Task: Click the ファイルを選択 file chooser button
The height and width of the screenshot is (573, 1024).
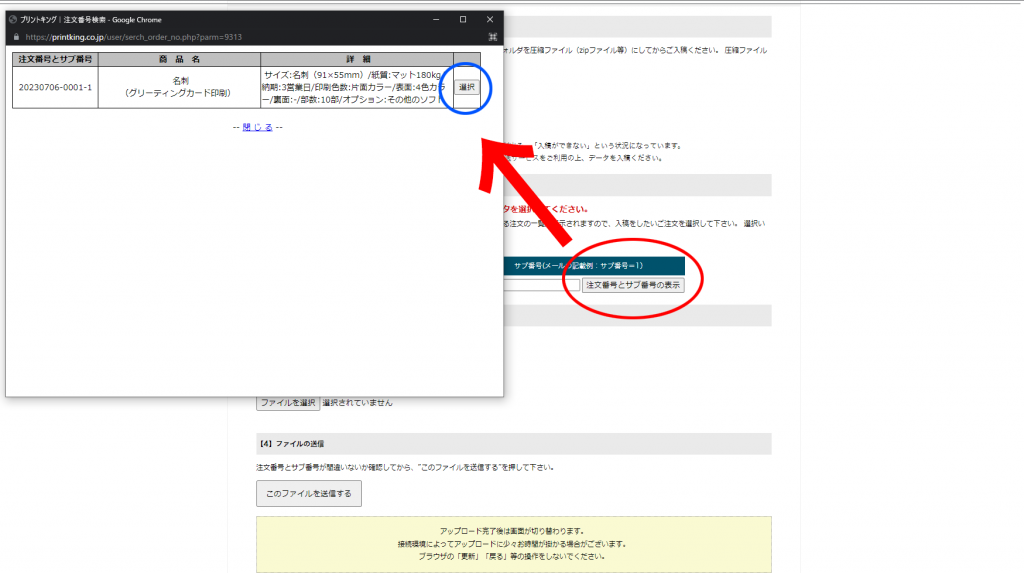Action: pyautogui.click(x=288, y=403)
